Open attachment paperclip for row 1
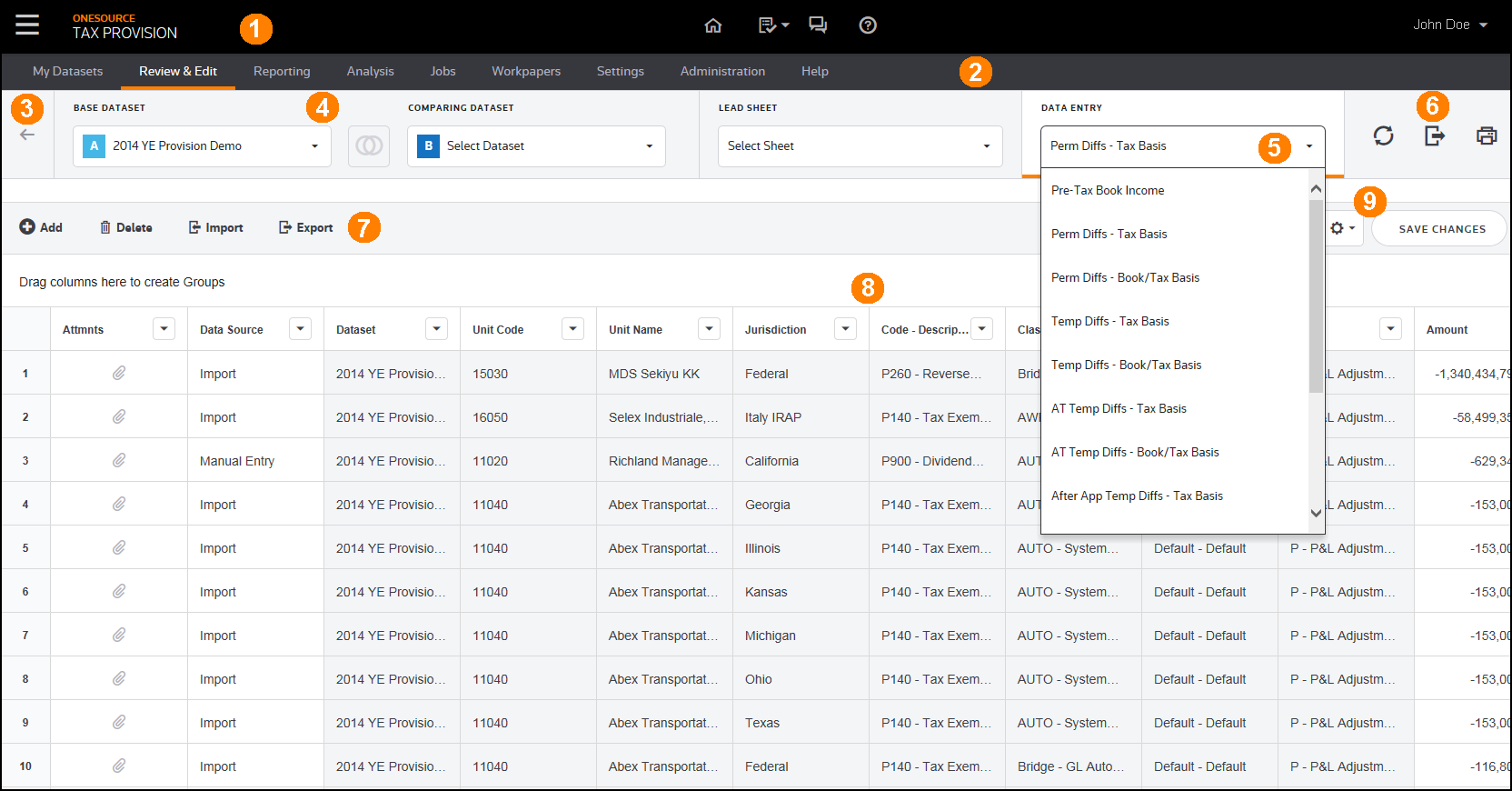The image size is (1512, 791). pyautogui.click(x=119, y=373)
